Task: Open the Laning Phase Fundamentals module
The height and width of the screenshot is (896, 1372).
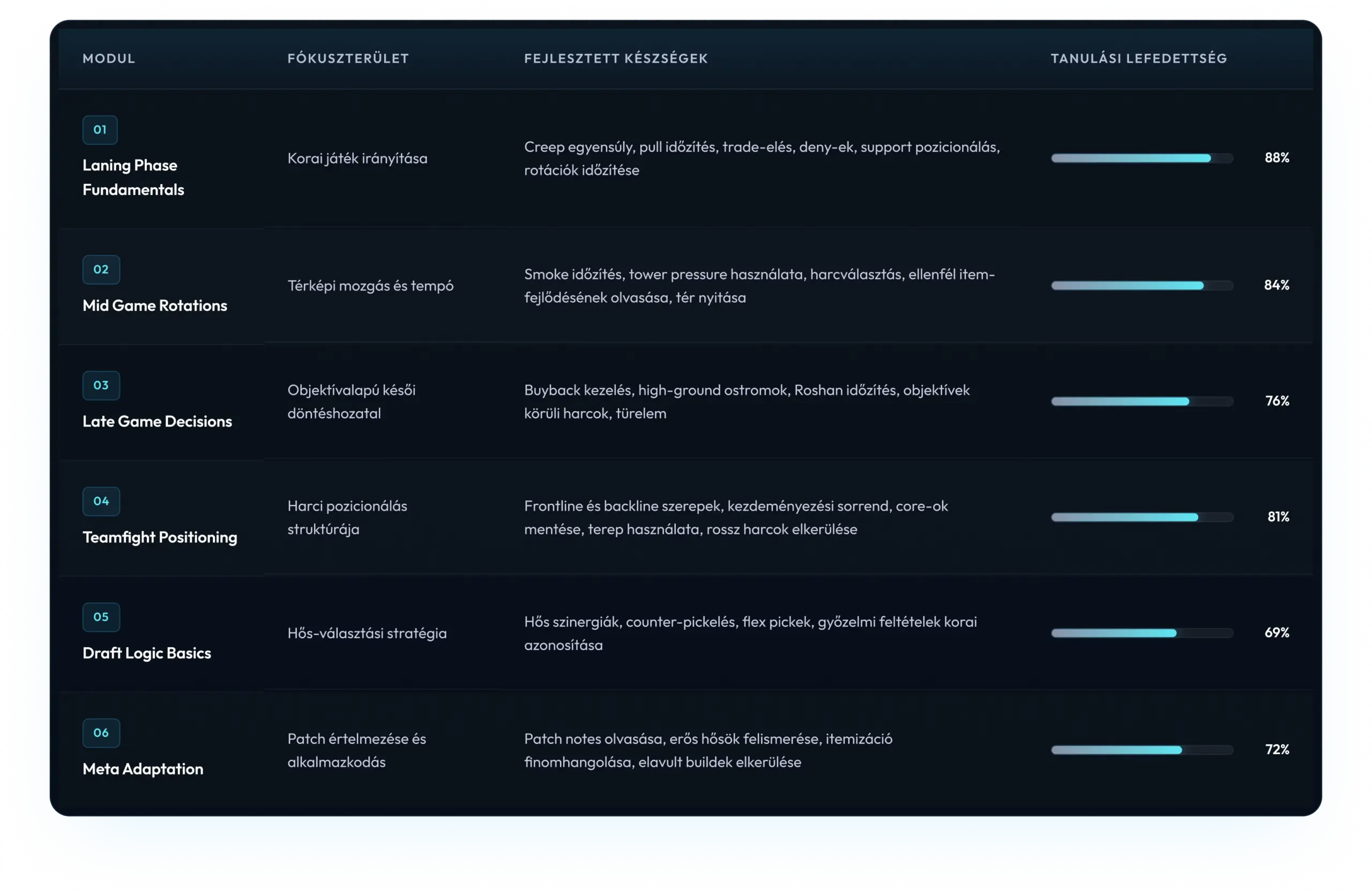Action: (133, 177)
